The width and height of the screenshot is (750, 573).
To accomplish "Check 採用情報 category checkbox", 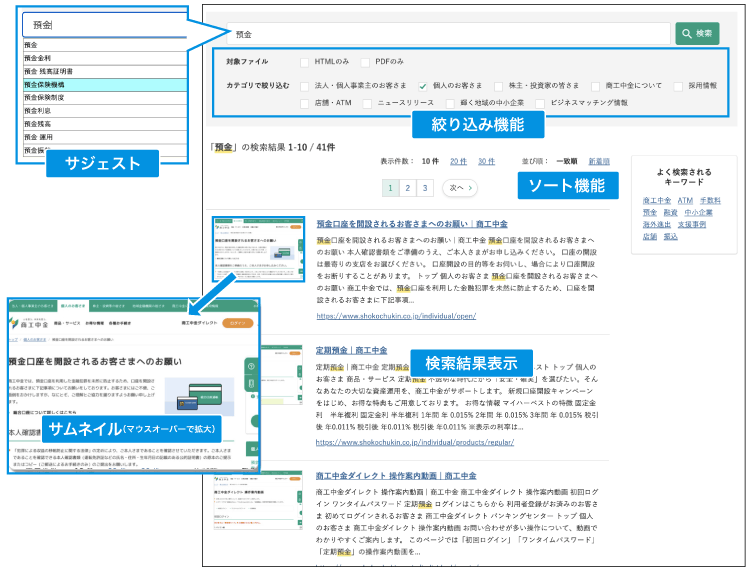I will pyautogui.click(x=678, y=86).
